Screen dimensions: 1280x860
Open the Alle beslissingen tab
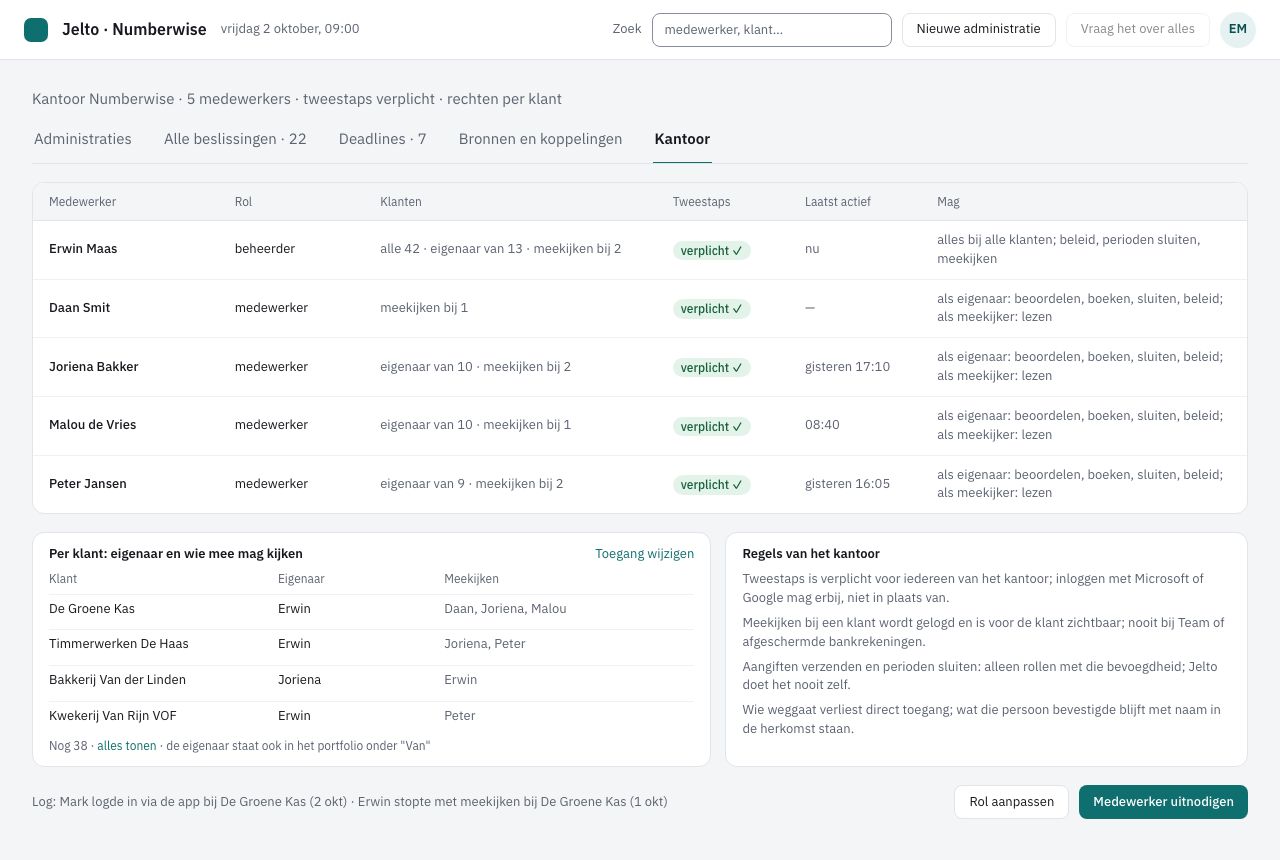(235, 140)
